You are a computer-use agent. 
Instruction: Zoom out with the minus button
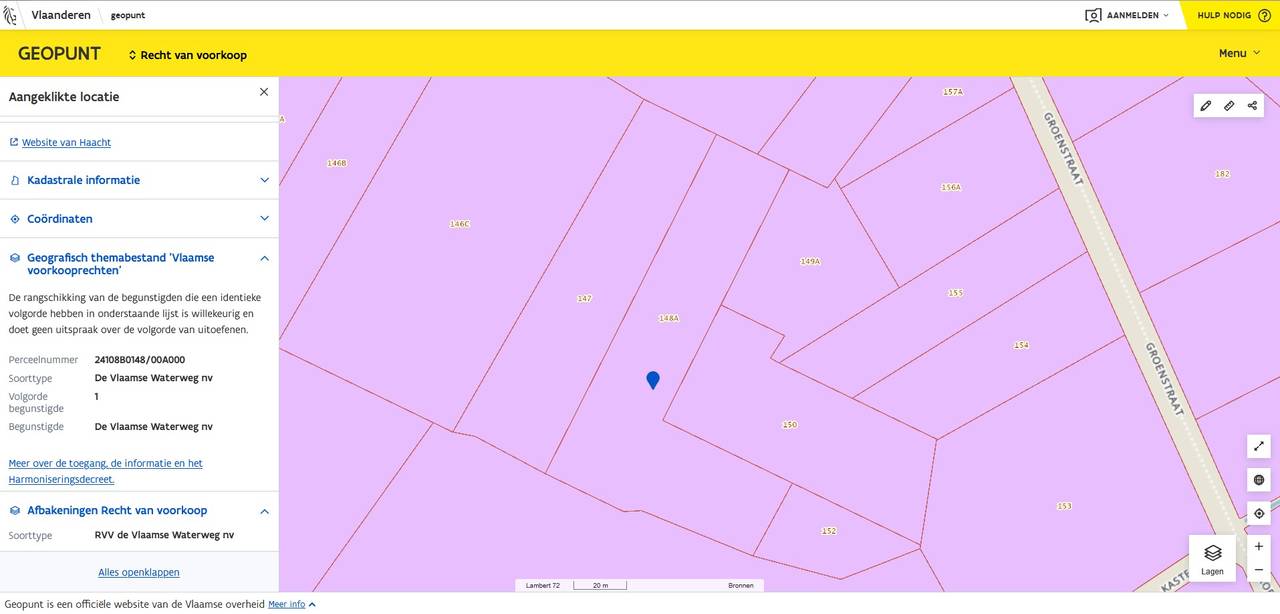(x=1258, y=570)
